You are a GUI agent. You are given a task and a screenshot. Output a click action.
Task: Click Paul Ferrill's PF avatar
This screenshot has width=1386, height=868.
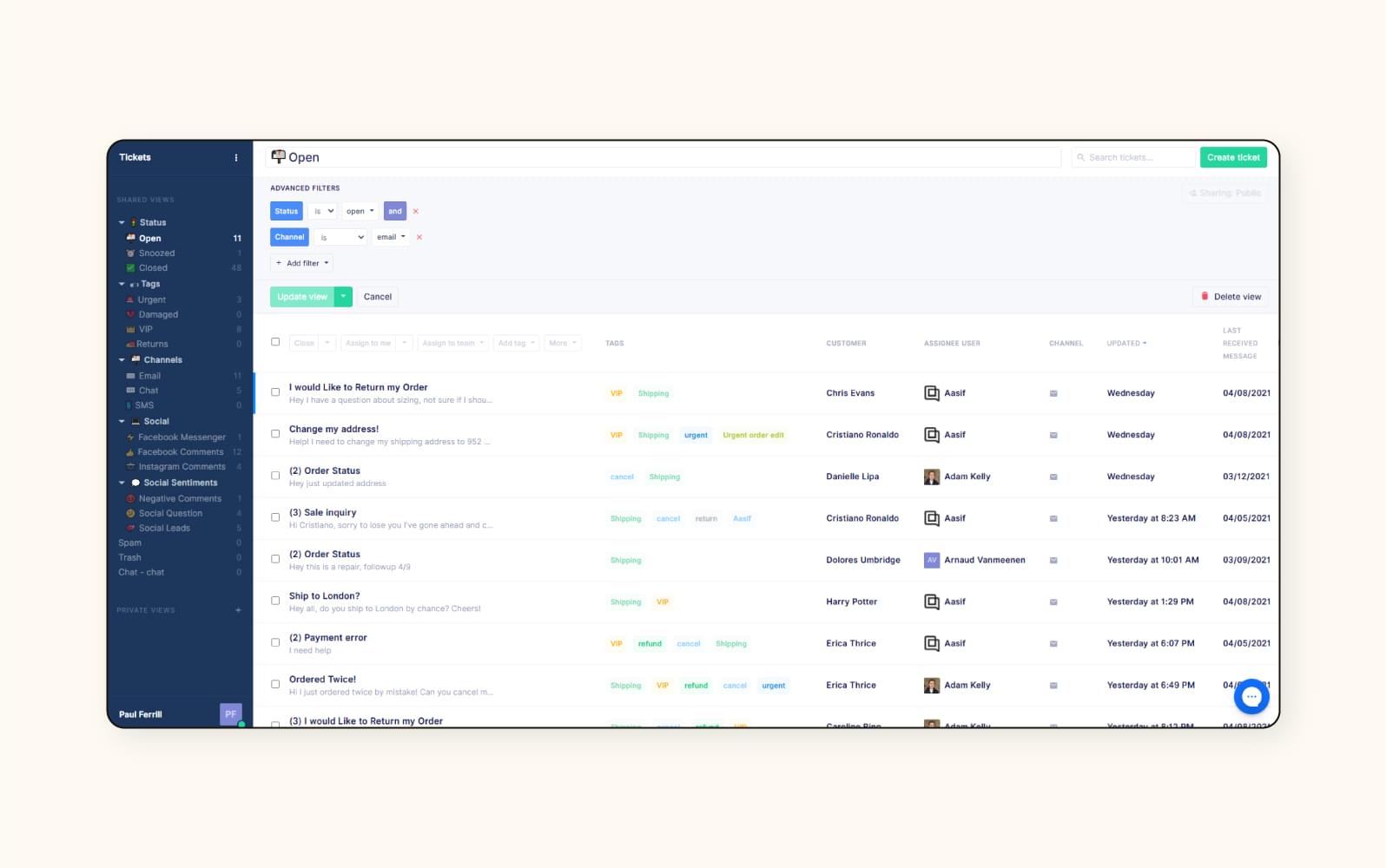click(x=230, y=713)
